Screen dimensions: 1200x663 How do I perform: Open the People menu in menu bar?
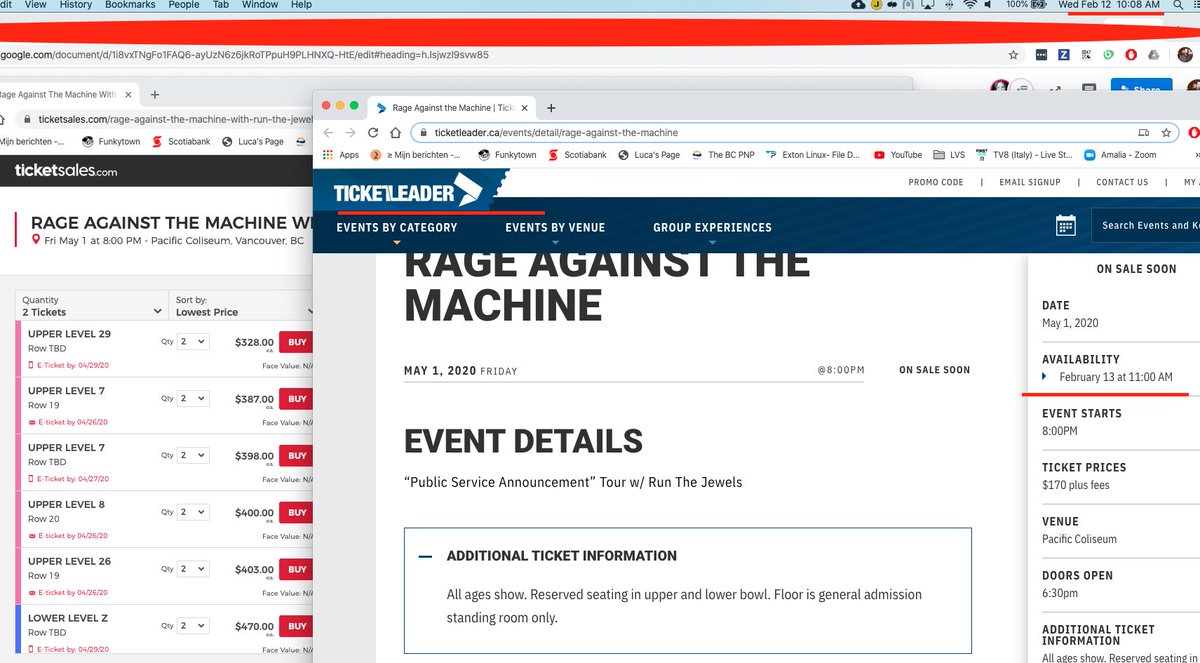(x=184, y=5)
